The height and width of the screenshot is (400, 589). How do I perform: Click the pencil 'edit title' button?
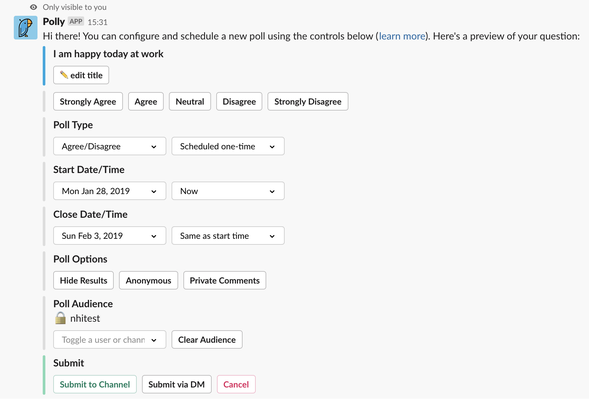(x=81, y=75)
